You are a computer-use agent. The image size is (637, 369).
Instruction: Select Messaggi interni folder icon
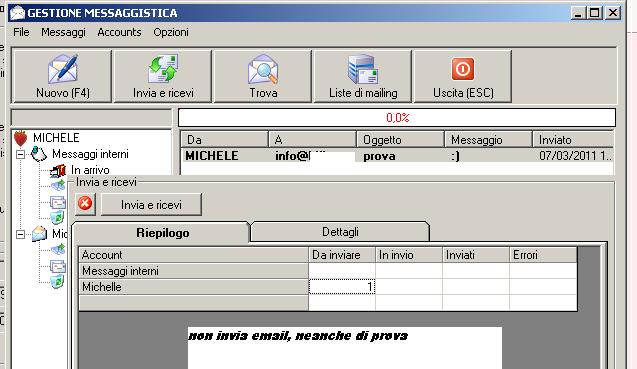(39, 154)
